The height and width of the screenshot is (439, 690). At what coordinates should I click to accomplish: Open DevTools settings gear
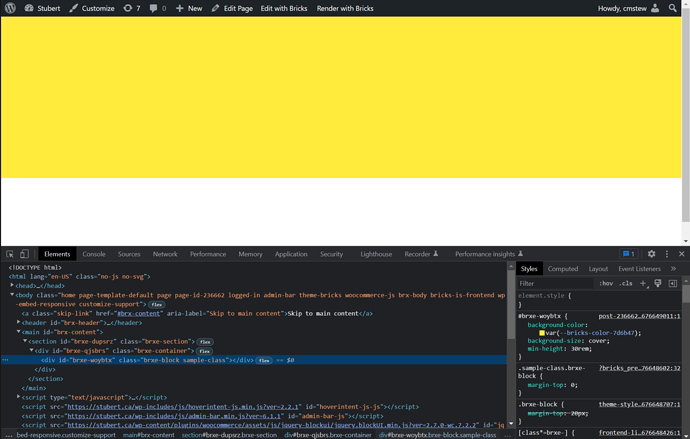click(x=651, y=254)
